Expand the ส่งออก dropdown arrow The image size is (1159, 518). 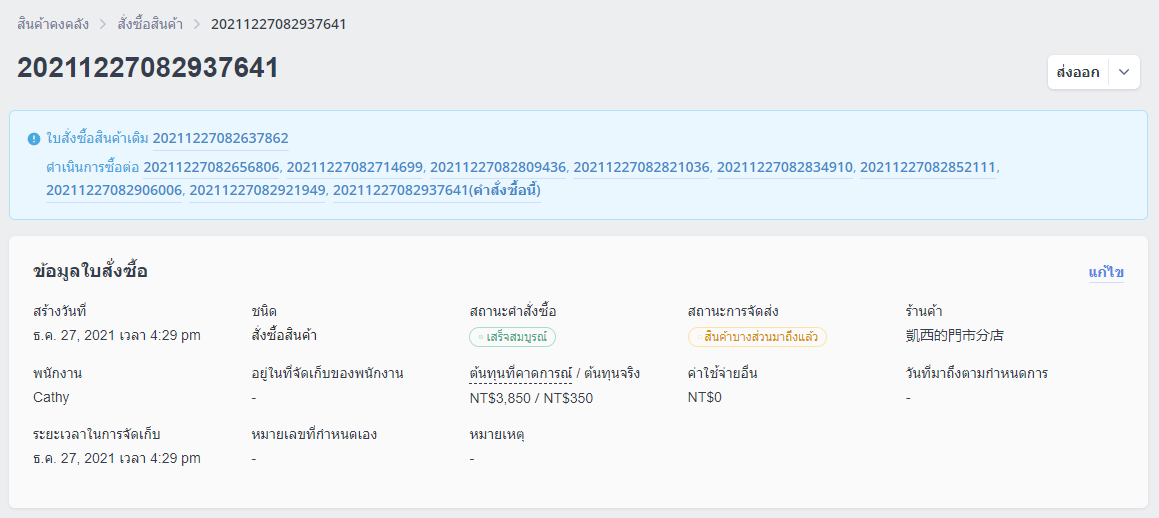tap(1124, 72)
